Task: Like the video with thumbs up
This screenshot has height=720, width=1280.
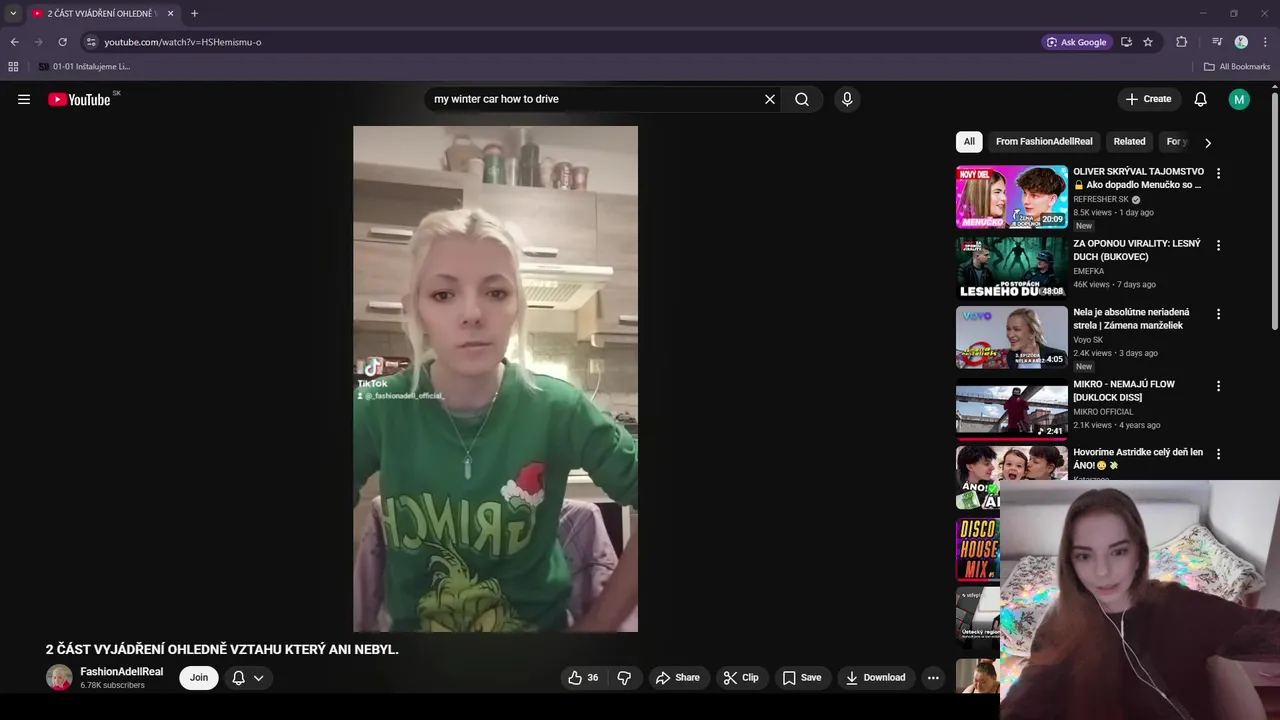Action: click(x=583, y=677)
